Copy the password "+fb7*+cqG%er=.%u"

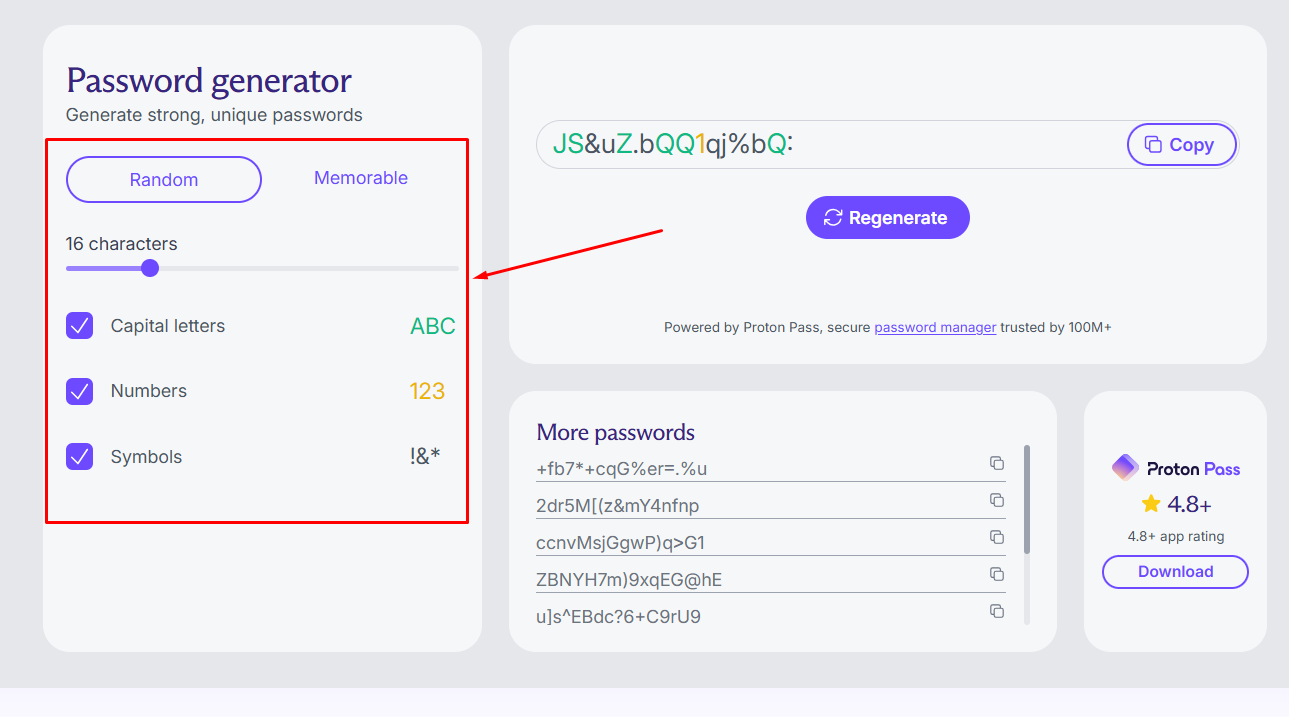pos(996,463)
